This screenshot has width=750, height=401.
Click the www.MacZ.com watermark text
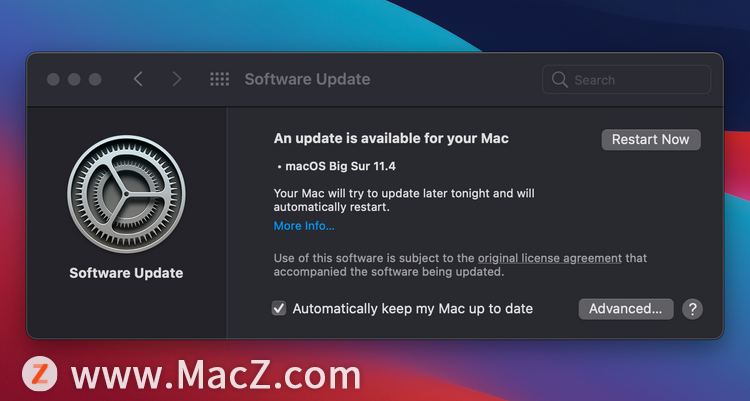(x=216, y=375)
